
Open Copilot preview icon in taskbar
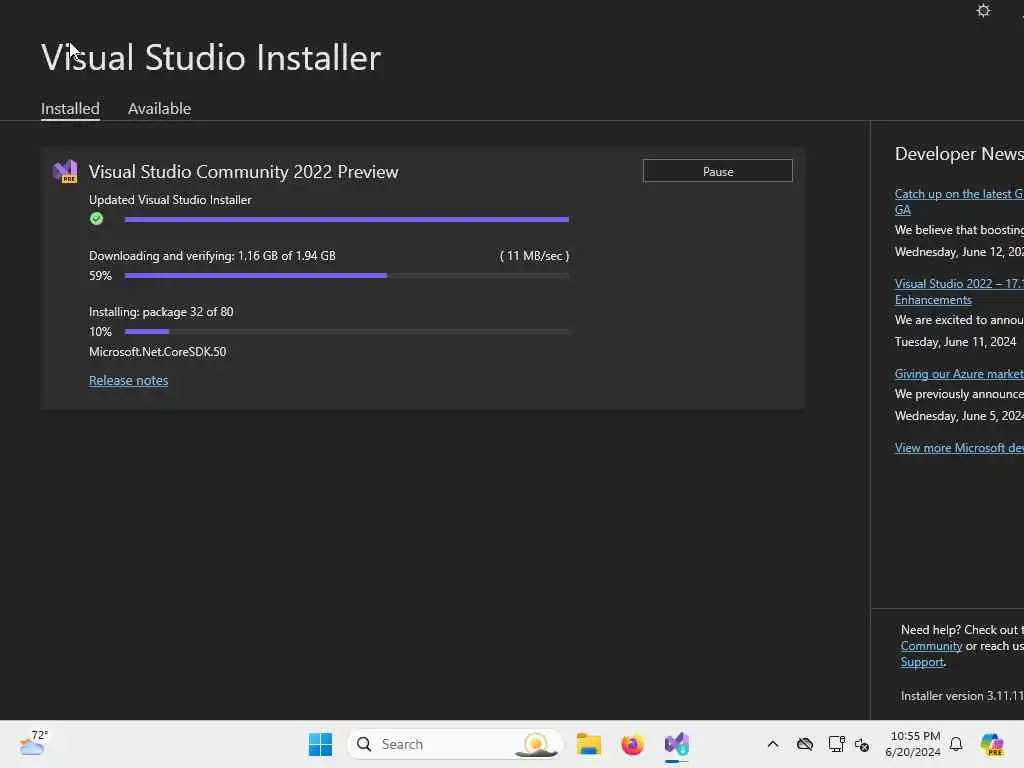(992, 744)
